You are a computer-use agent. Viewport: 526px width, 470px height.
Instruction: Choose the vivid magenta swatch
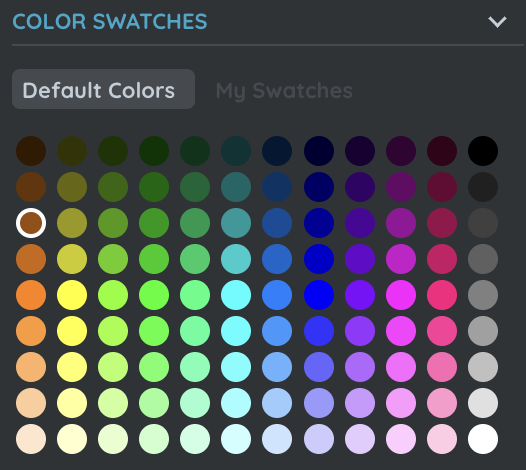tap(401, 295)
